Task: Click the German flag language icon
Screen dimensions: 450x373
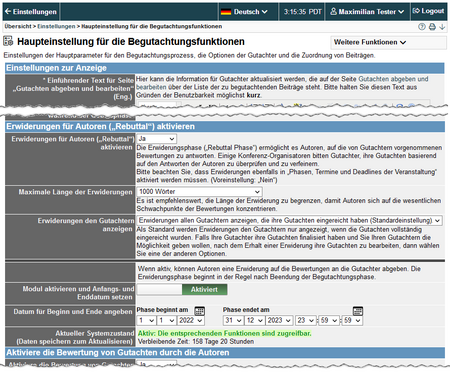Action: 226,12
